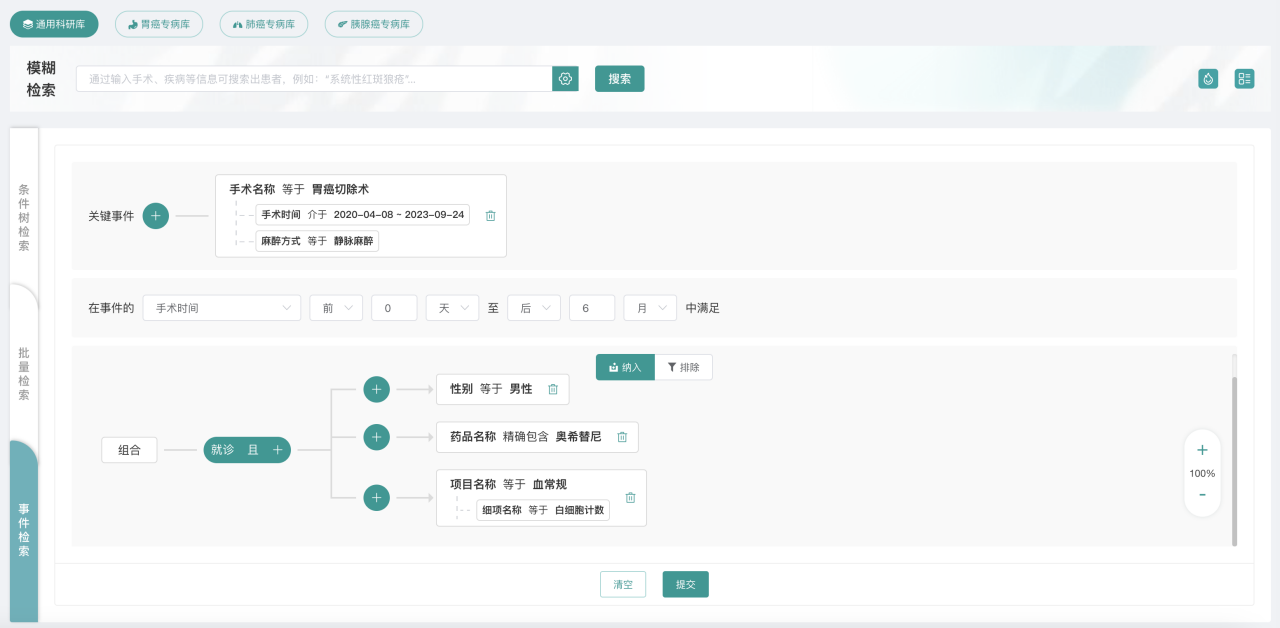The image size is (1280, 628).
Task: Switch to 胰腺癌专病库 tab
Action: [x=374, y=24]
